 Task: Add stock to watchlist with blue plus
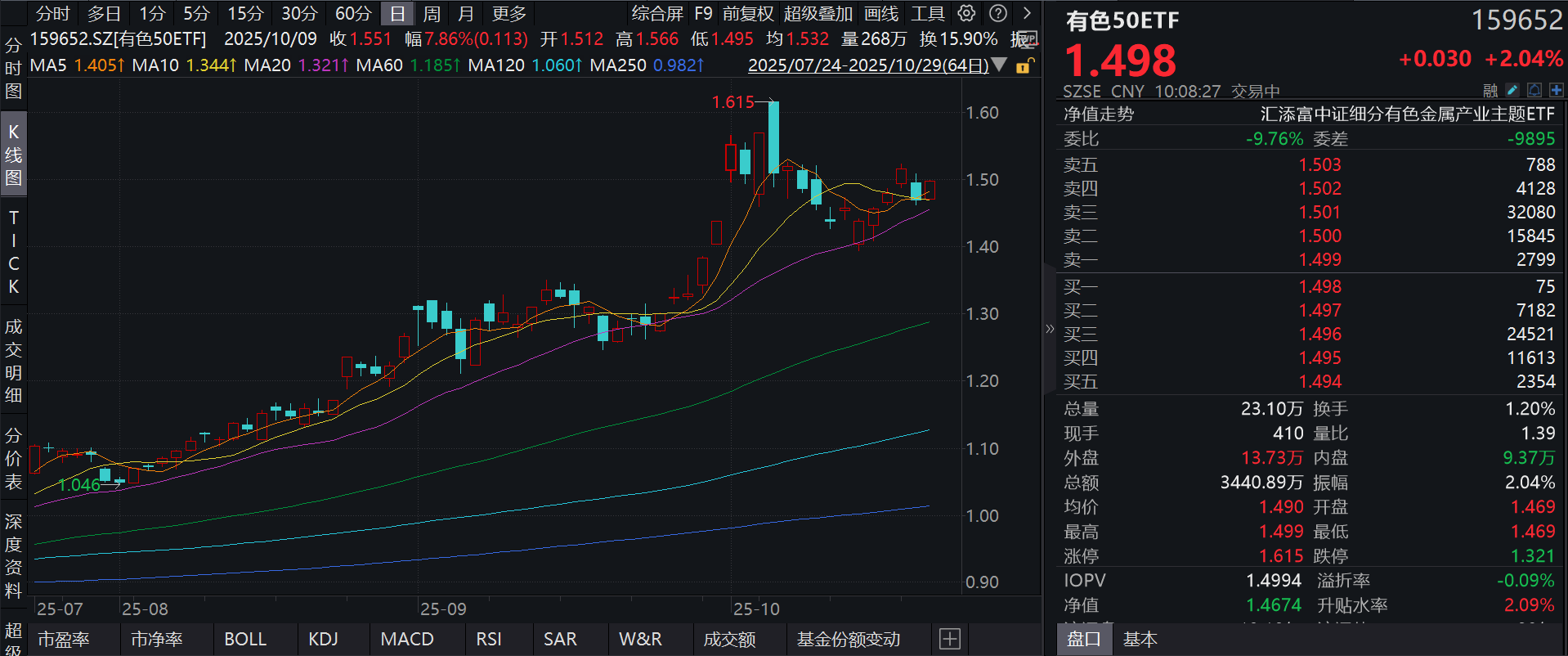click(1556, 90)
